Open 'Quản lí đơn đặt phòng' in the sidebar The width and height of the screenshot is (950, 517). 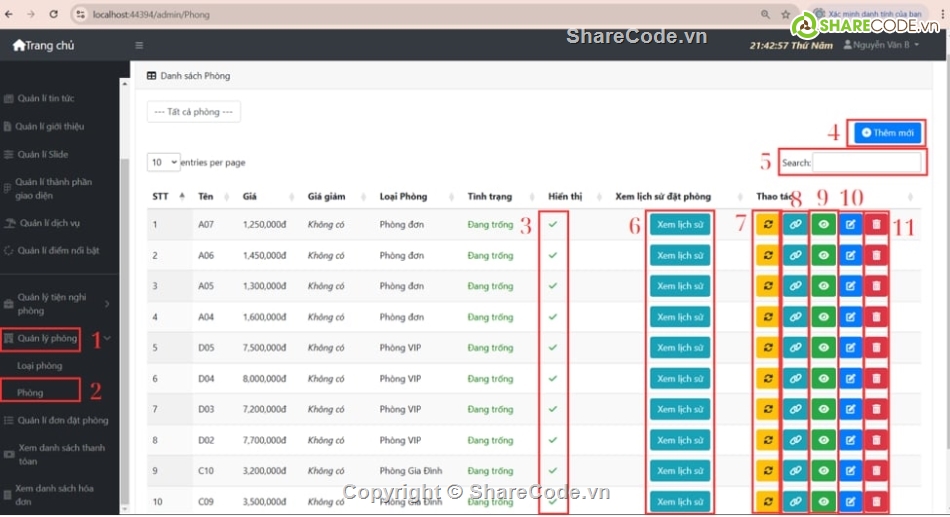[x=62, y=420]
